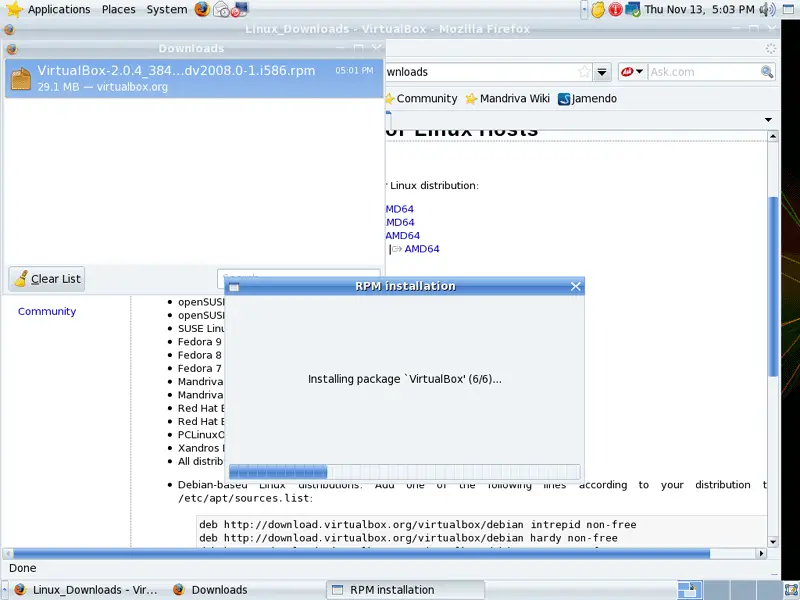Click the panel handle left of tray icons
Image resolution: width=800 pixels, height=600 pixels.
pos(584,9)
